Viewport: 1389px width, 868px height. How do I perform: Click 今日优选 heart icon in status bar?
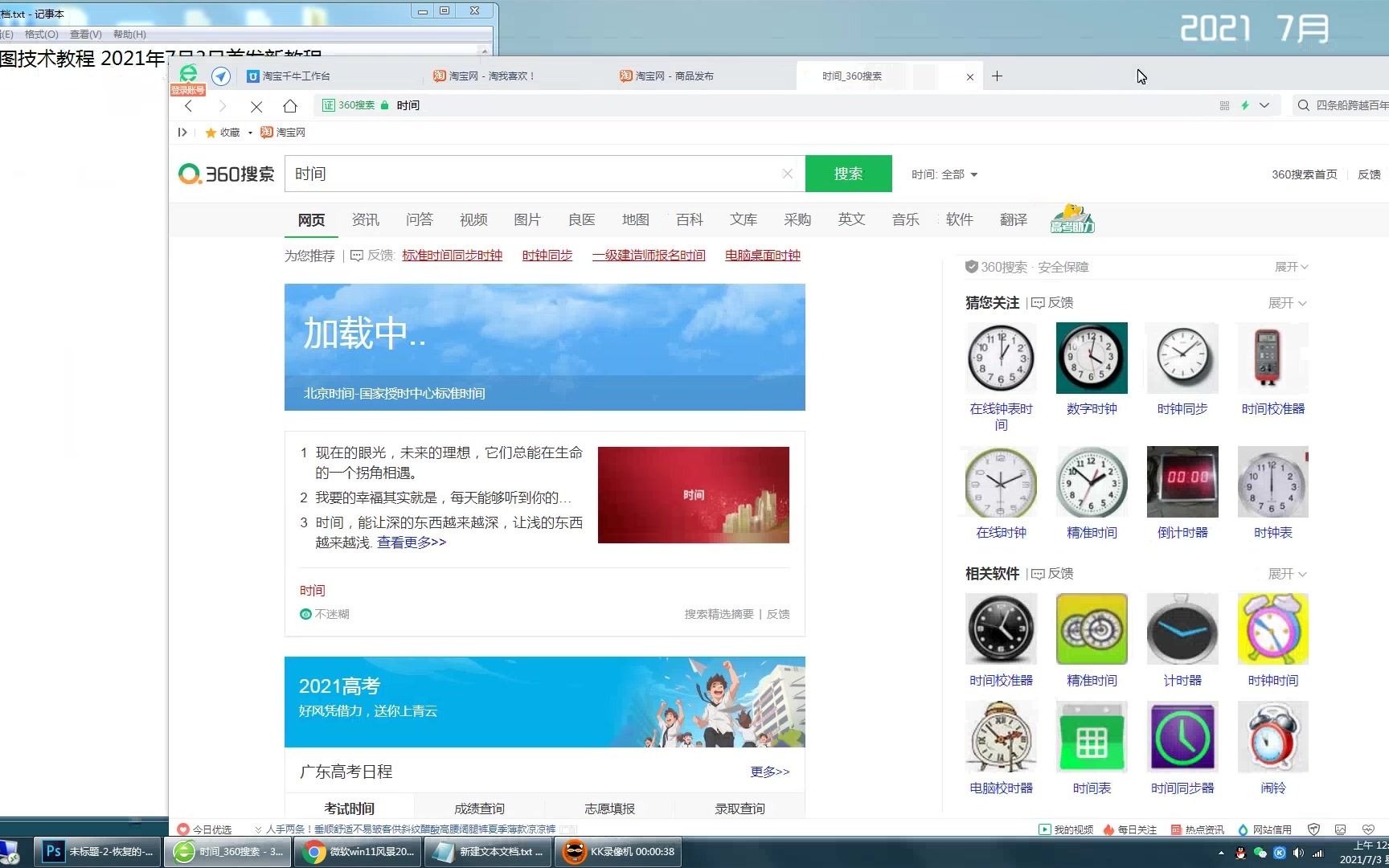[x=182, y=829]
